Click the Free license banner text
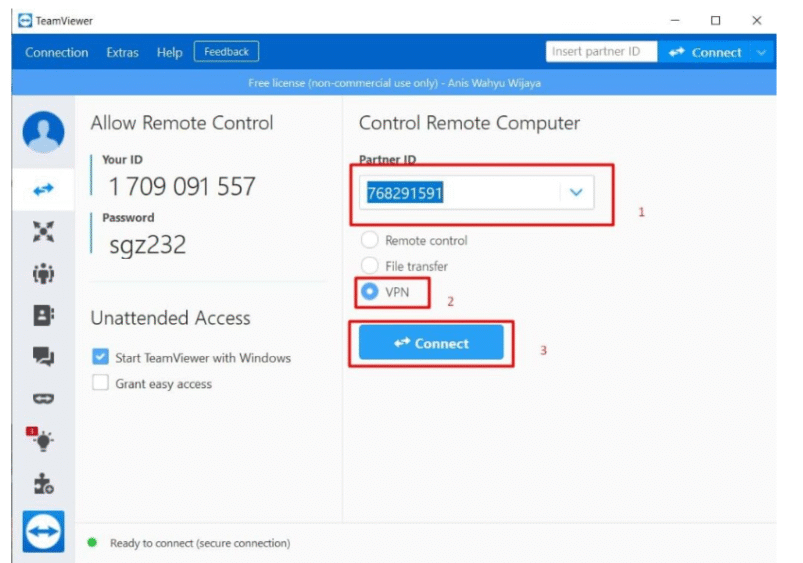This screenshot has height=563, width=803. point(394,83)
